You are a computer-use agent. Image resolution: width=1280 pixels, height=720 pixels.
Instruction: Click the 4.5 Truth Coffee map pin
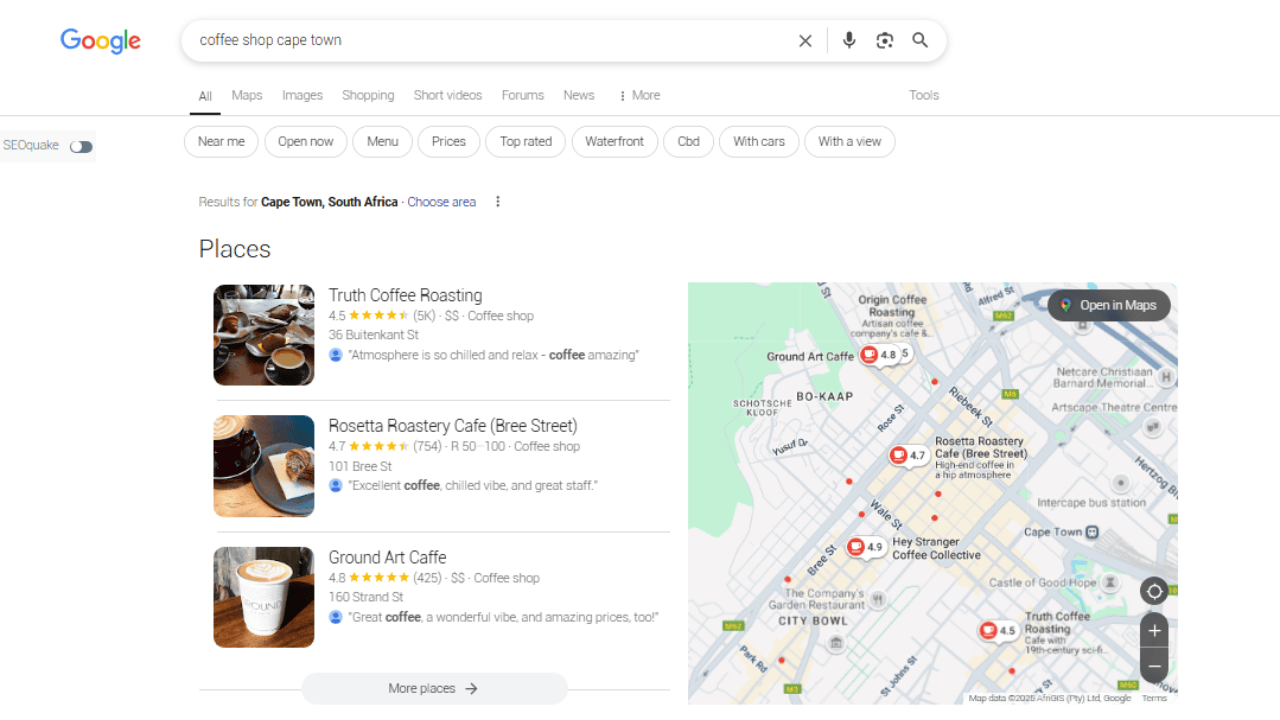(998, 631)
